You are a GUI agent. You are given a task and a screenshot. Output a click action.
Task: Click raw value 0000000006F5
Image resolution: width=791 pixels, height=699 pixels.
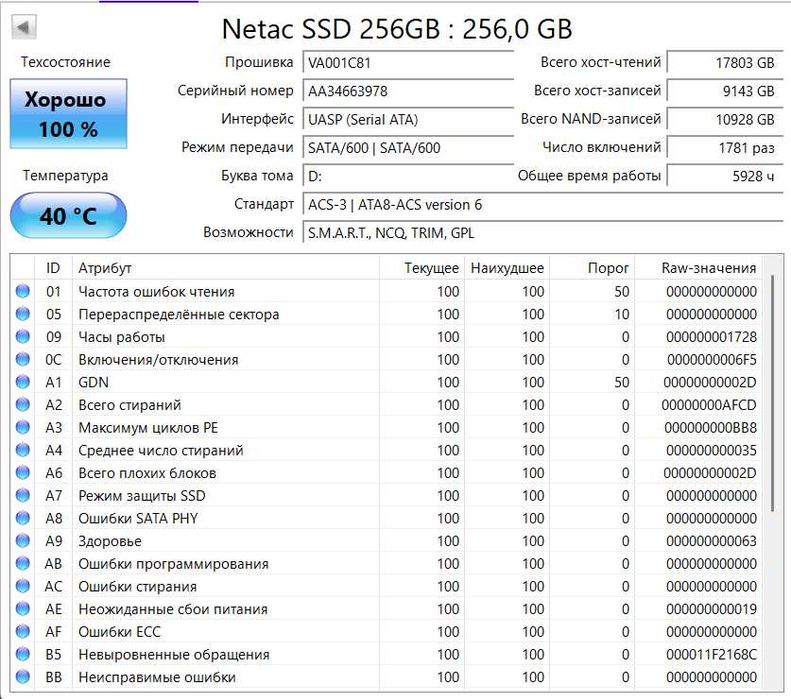coord(712,360)
